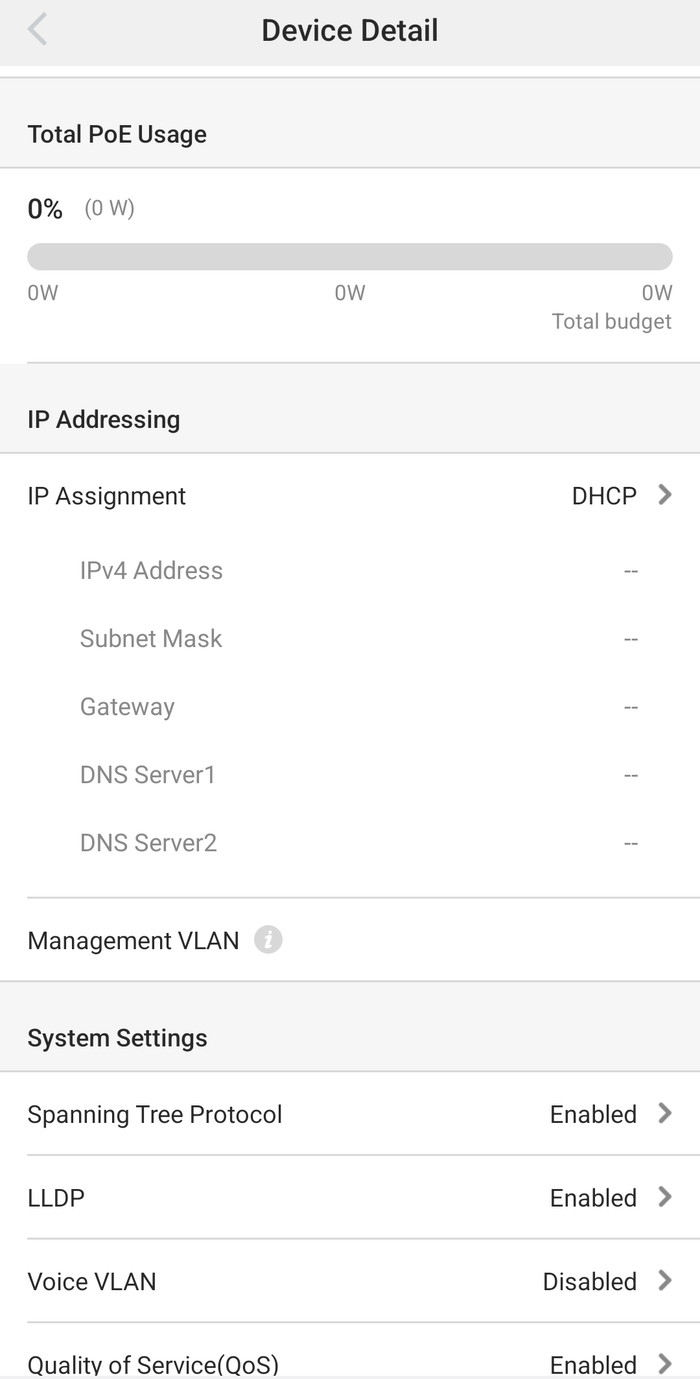Open the Voice VLAN settings row
The height and width of the screenshot is (1379, 700).
(x=350, y=1280)
